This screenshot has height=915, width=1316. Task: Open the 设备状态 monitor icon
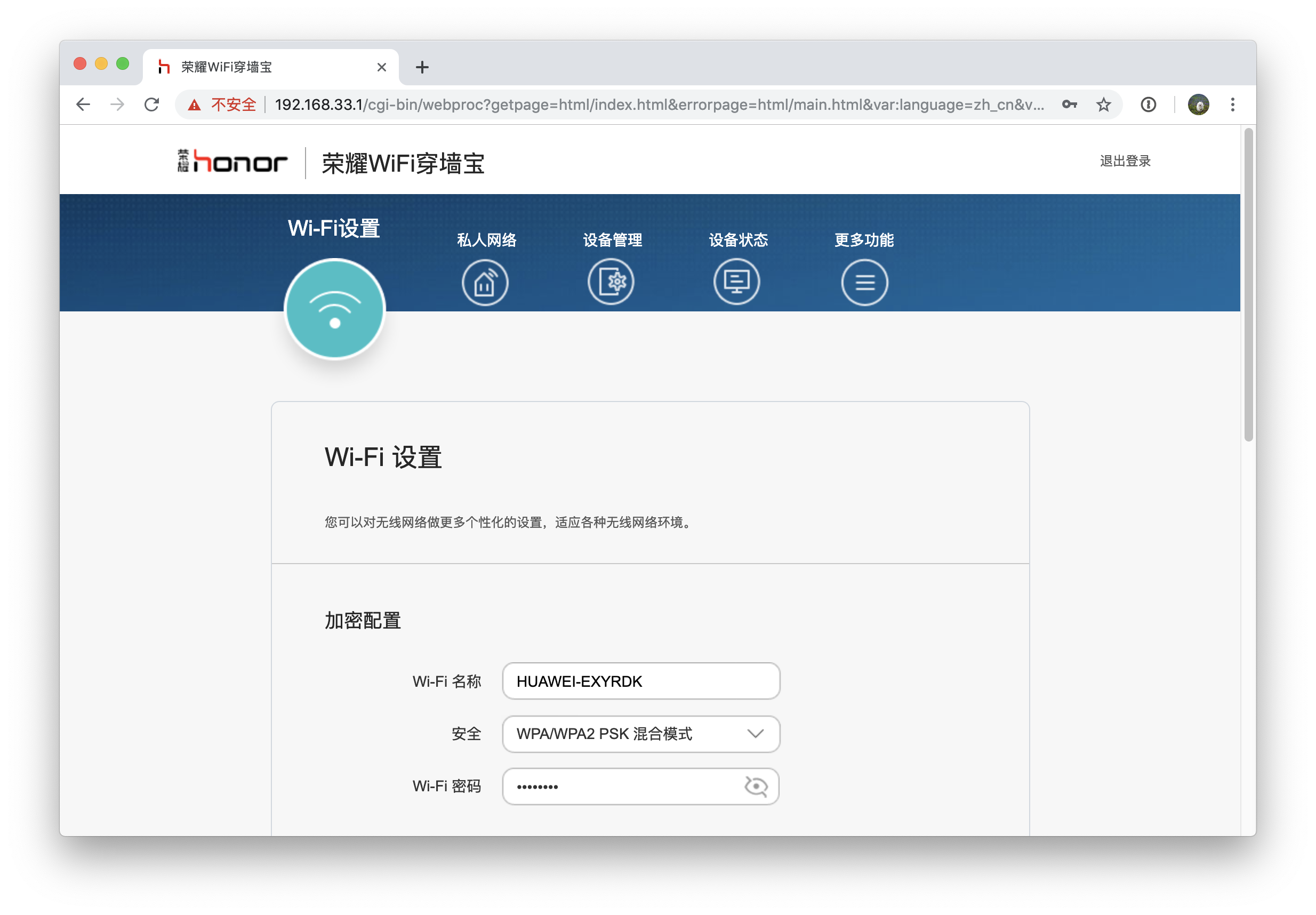(736, 282)
